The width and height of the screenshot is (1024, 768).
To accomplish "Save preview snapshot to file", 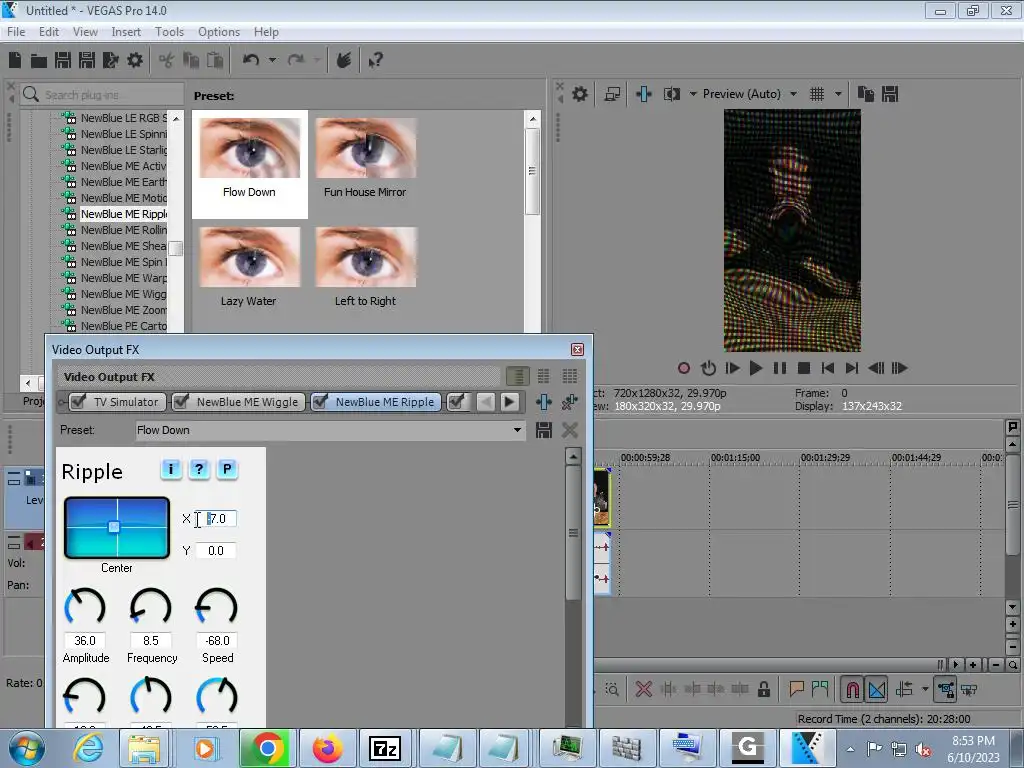I will pos(890,94).
